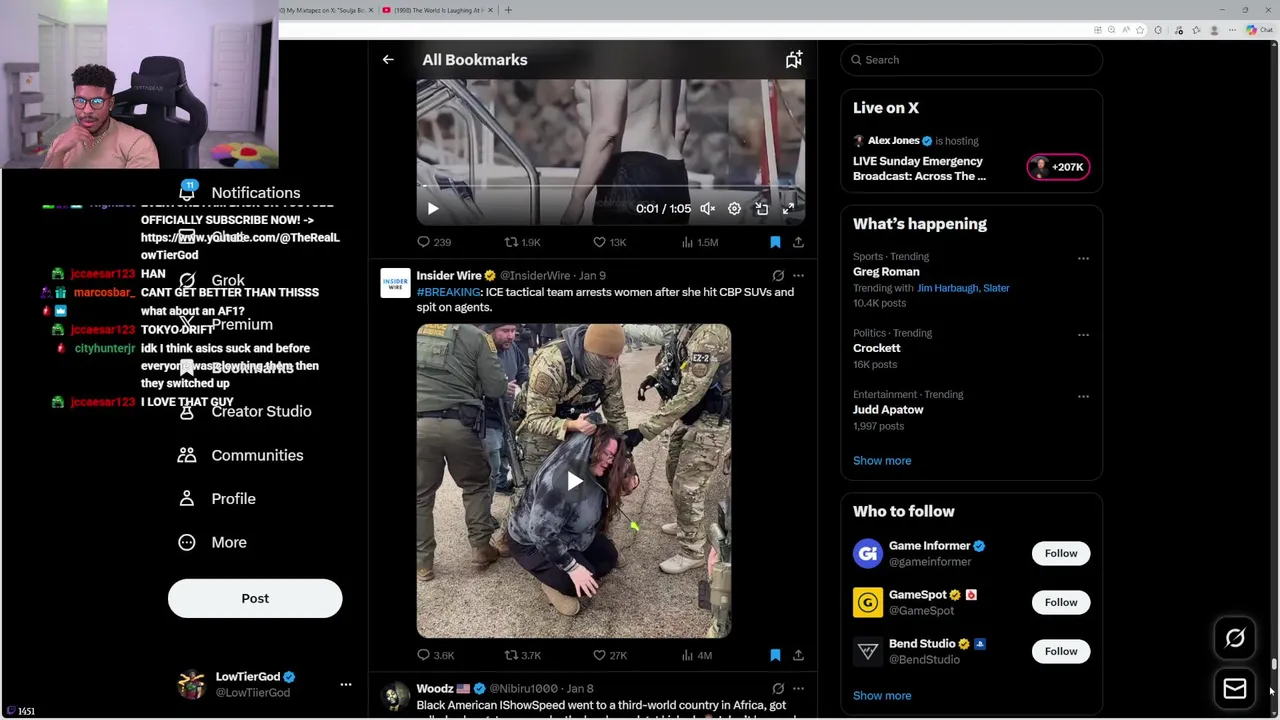Seek on the top video progress bar
Image resolution: width=1280 pixels, height=720 pixels.
610,186
